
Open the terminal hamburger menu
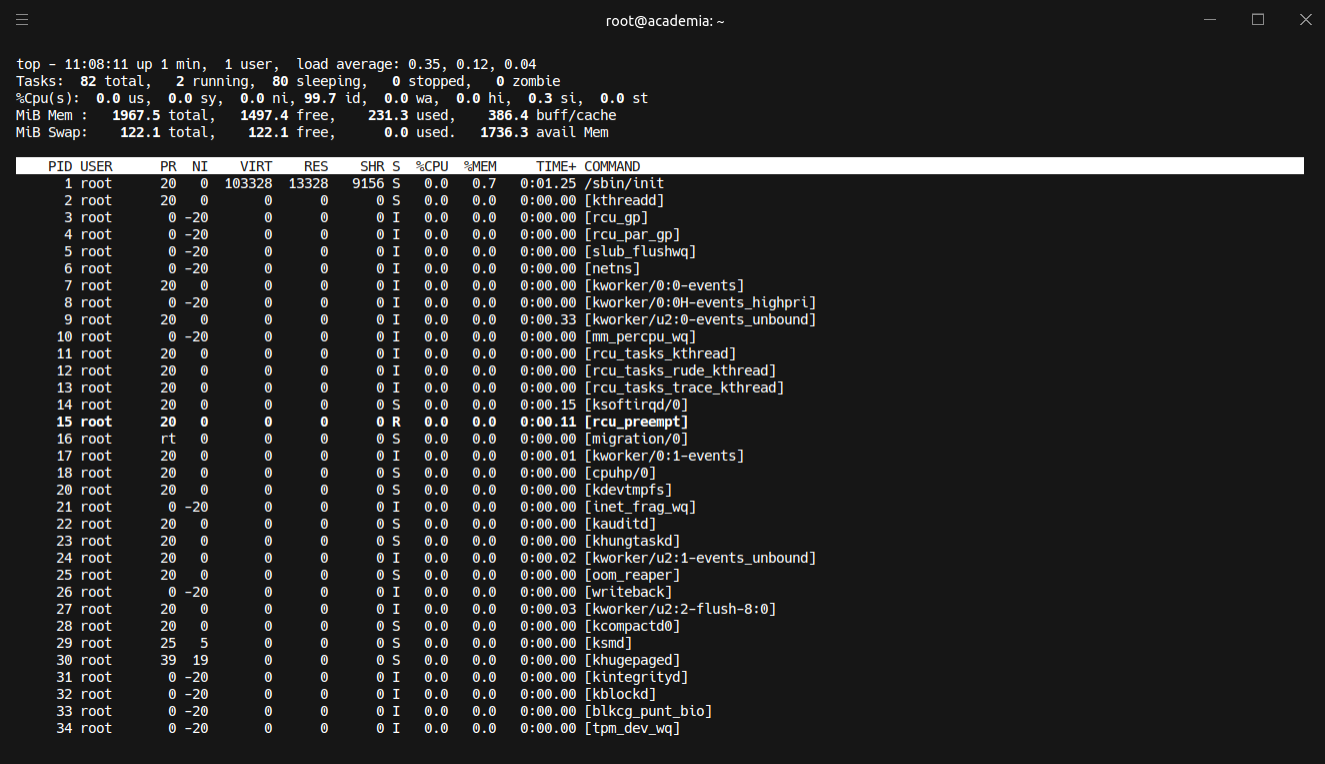tap(22, 20)
